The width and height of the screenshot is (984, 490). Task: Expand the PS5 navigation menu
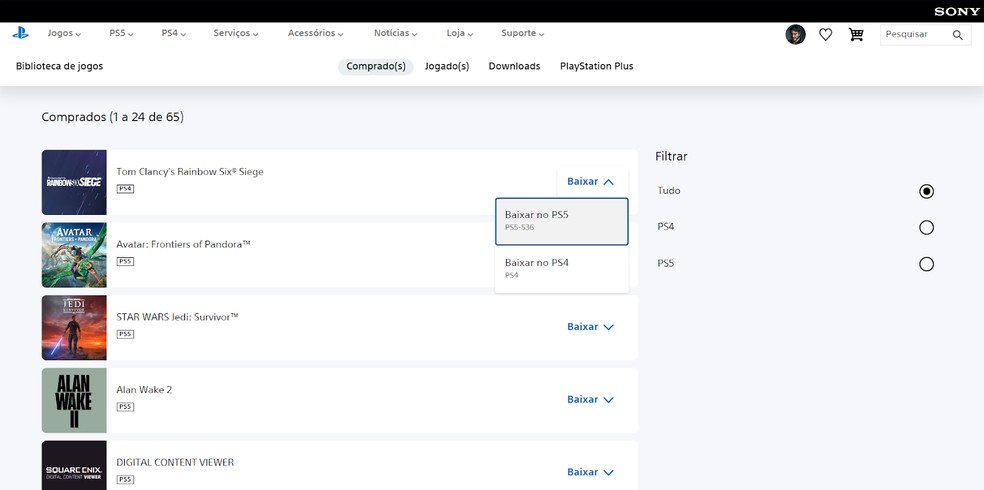tap(121, 33)
